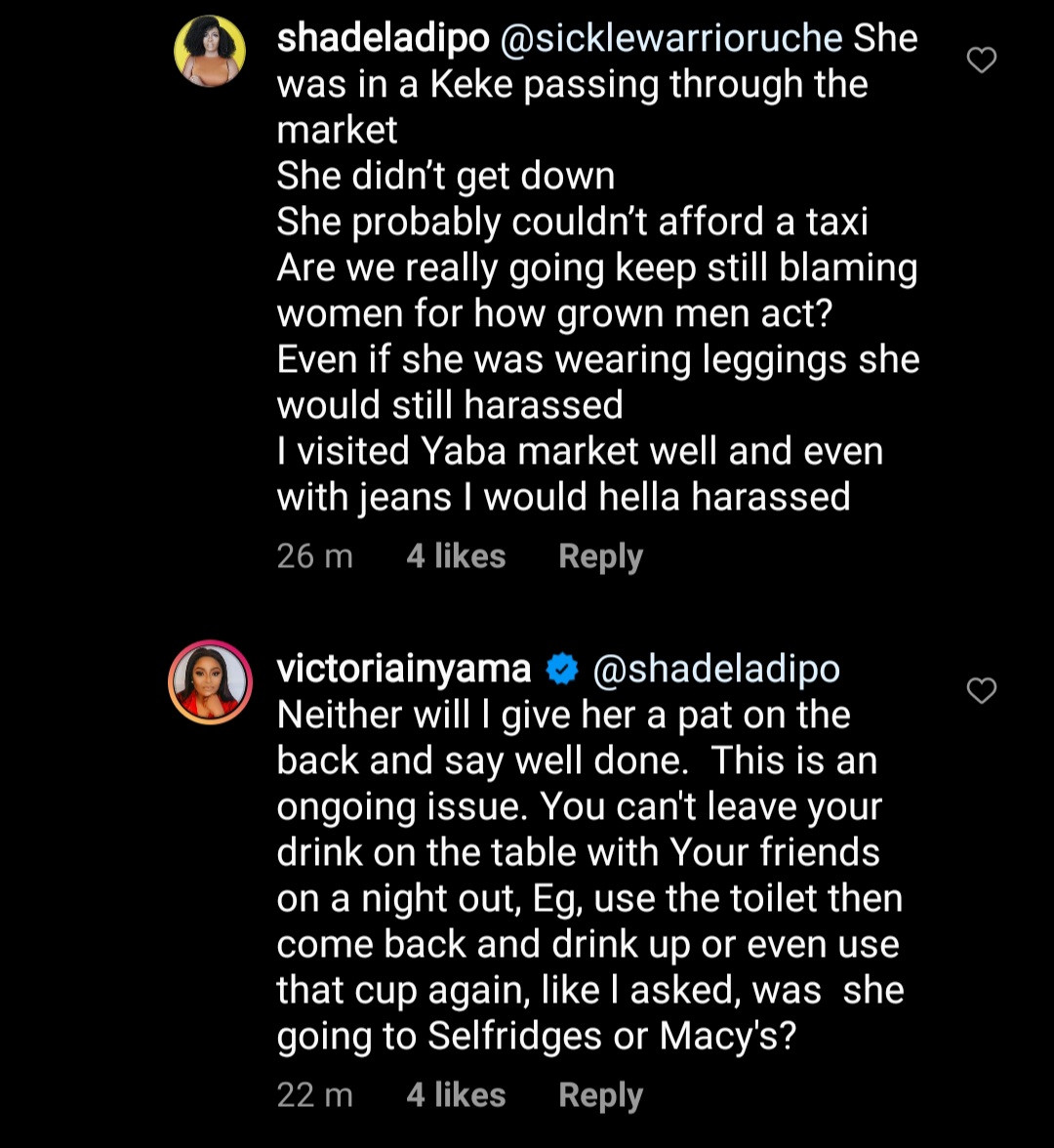This screenshot has height=1148, width=1054.
Task: Reply to victoriainyama's comment
Action: 600,1096
